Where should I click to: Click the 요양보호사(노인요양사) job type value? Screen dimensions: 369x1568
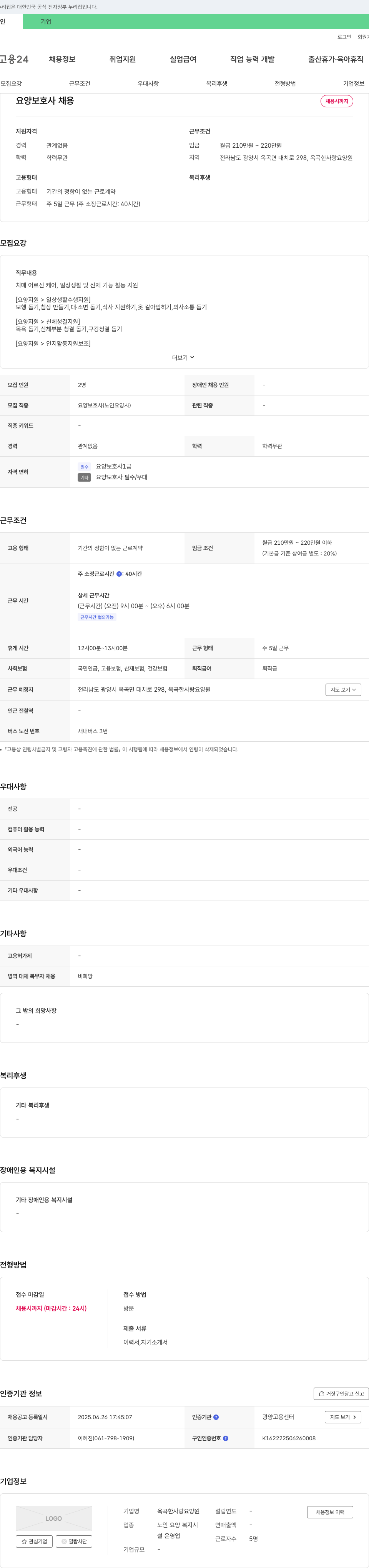click(x=104, y=405)
